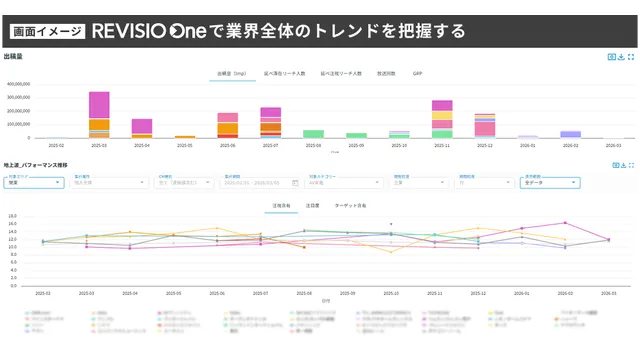Click the yellow line low point at 2025-10
The height and width of the screenshot is (360, 640).
pyautogui.click(x=391, y=252)
